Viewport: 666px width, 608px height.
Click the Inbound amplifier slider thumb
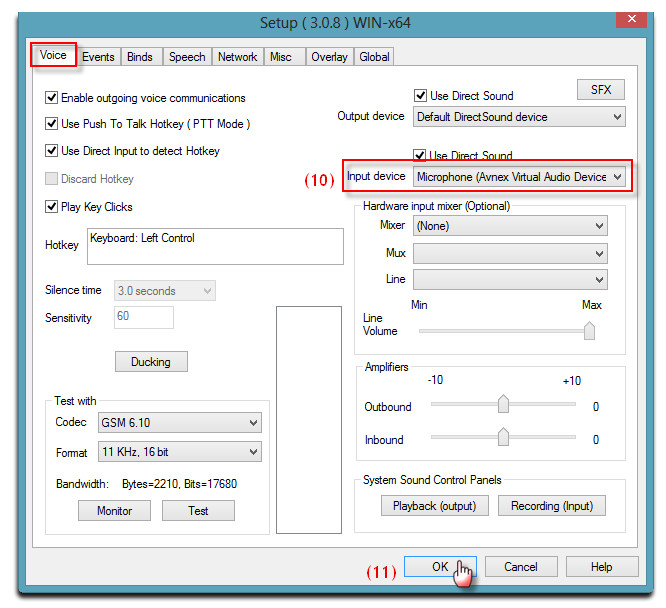[503, 437]
